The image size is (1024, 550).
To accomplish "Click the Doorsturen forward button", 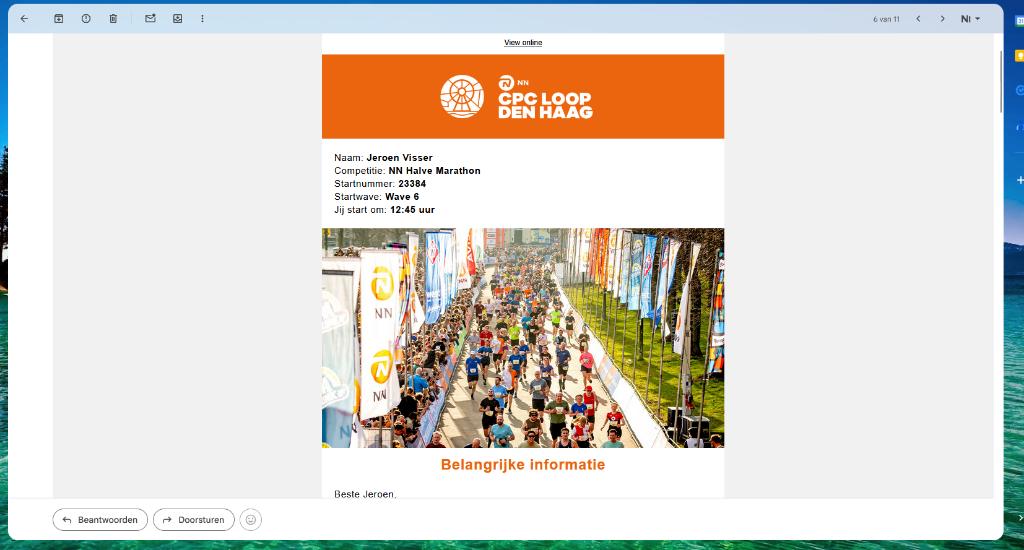I will (194, 520).
